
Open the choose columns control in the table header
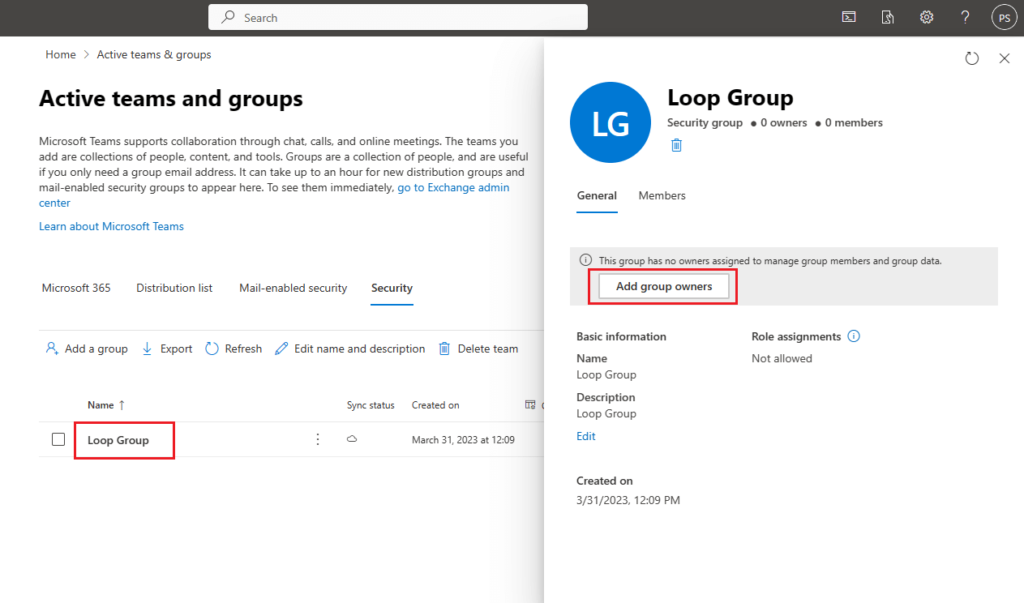(529, 404)
